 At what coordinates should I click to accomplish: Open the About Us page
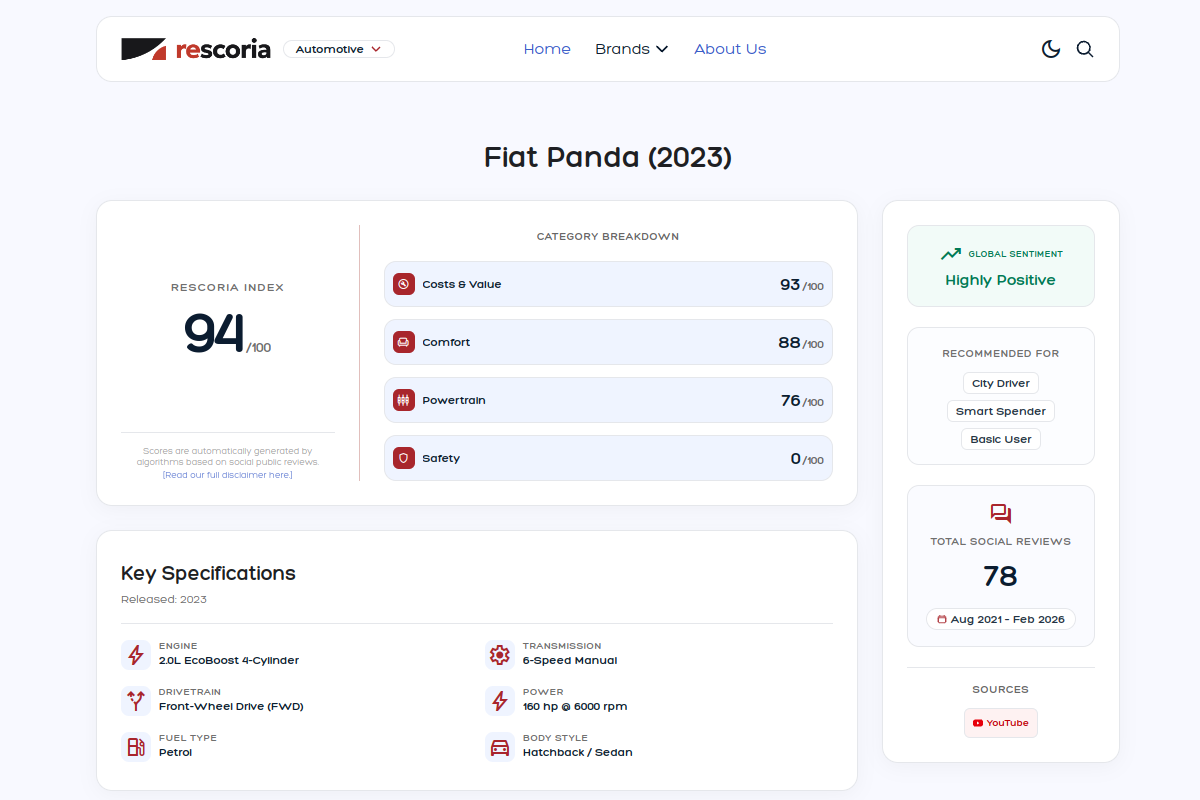(730, 49)
